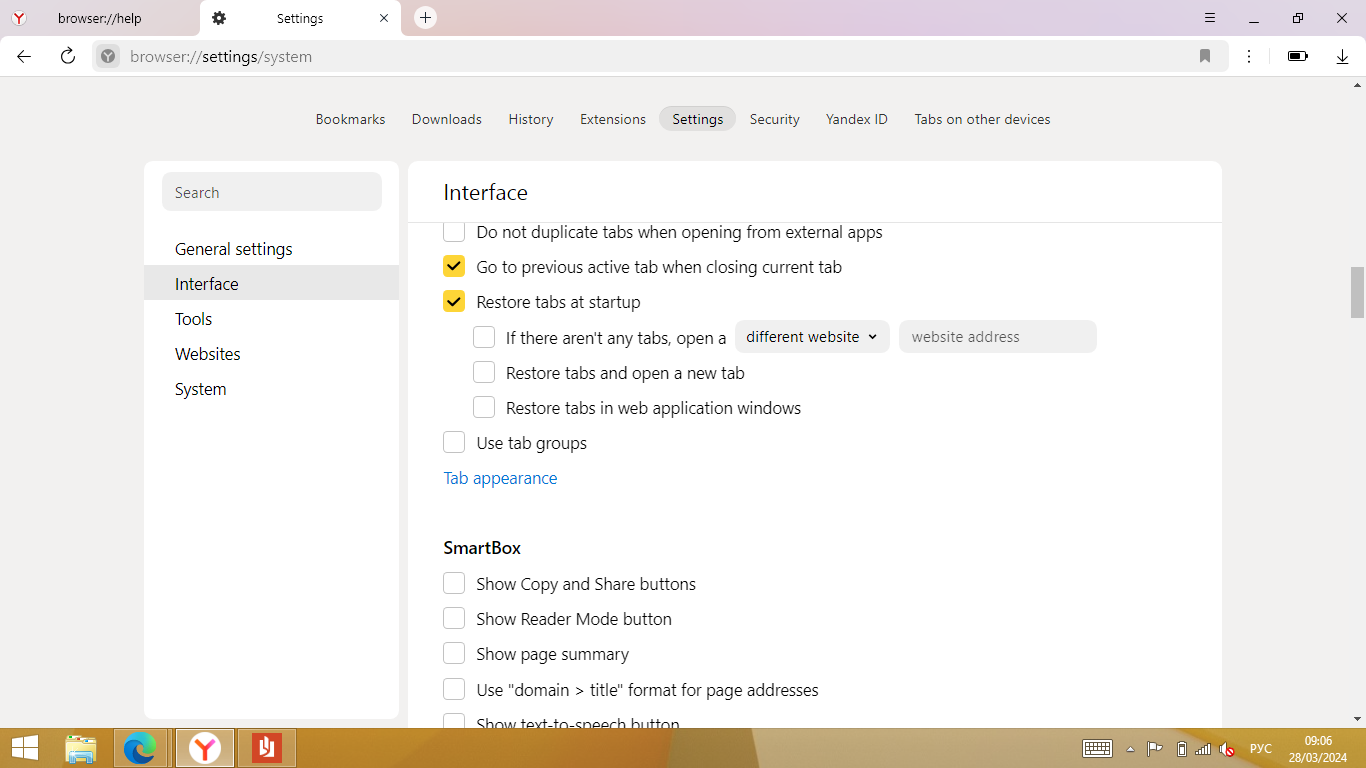Check If there aren't any tabs option

484,337
